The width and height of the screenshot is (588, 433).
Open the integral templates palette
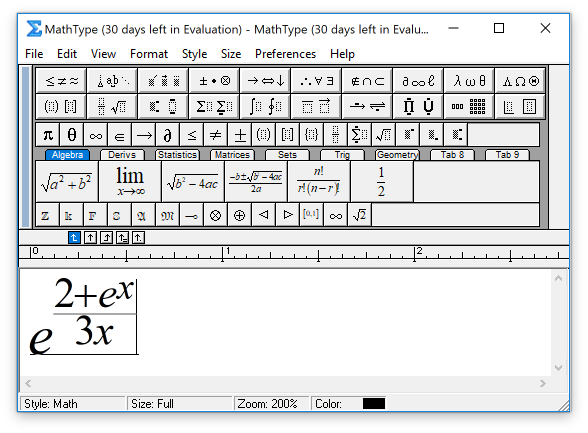[x=266, y=106]
